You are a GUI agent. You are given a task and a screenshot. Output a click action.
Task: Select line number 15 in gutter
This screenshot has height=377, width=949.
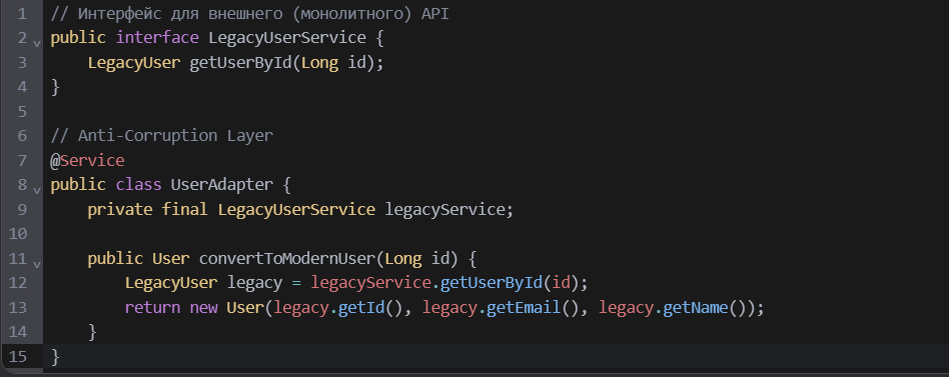tap(18, 356)
